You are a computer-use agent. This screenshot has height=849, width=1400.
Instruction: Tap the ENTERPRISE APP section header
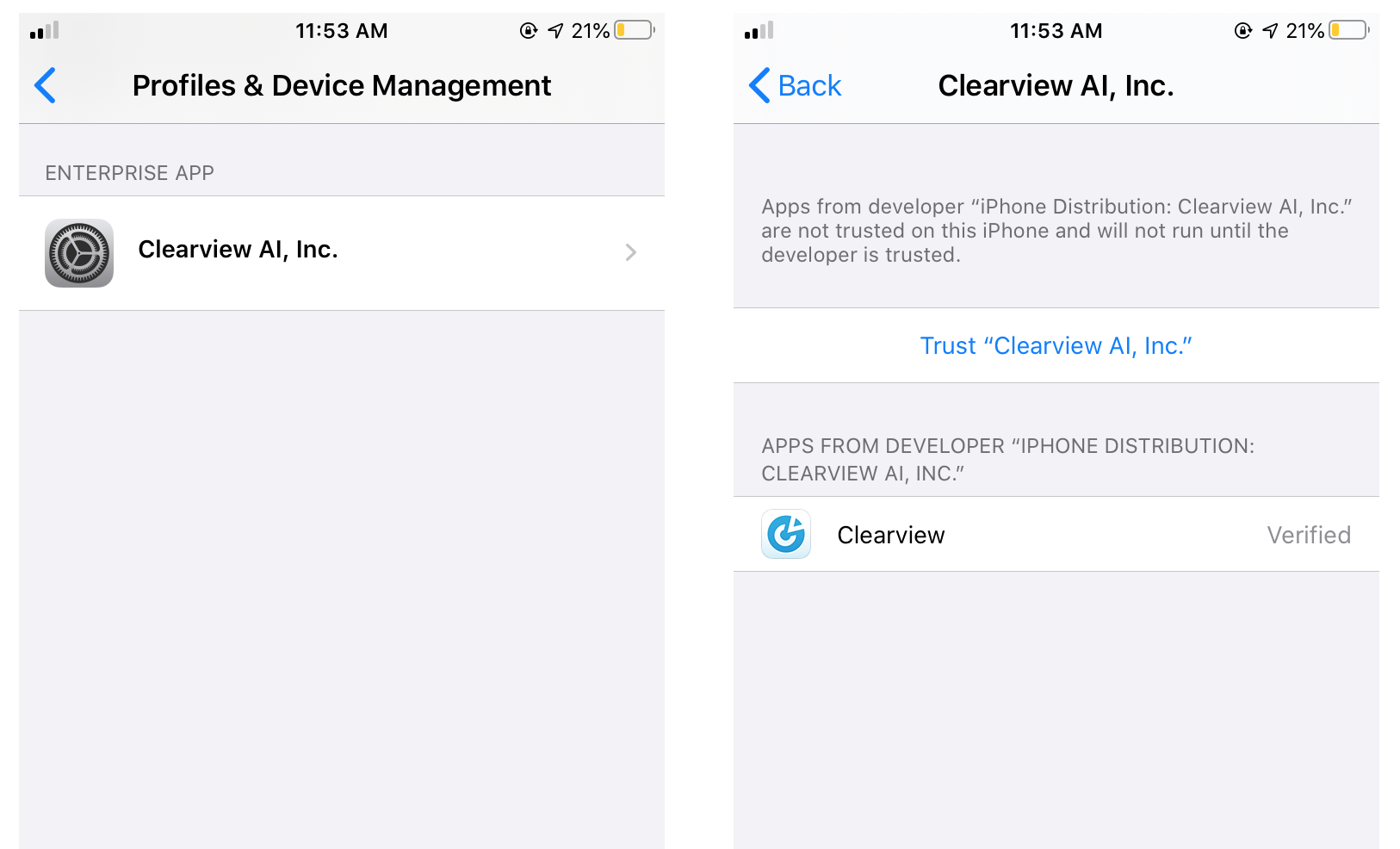tap(130, 173)
